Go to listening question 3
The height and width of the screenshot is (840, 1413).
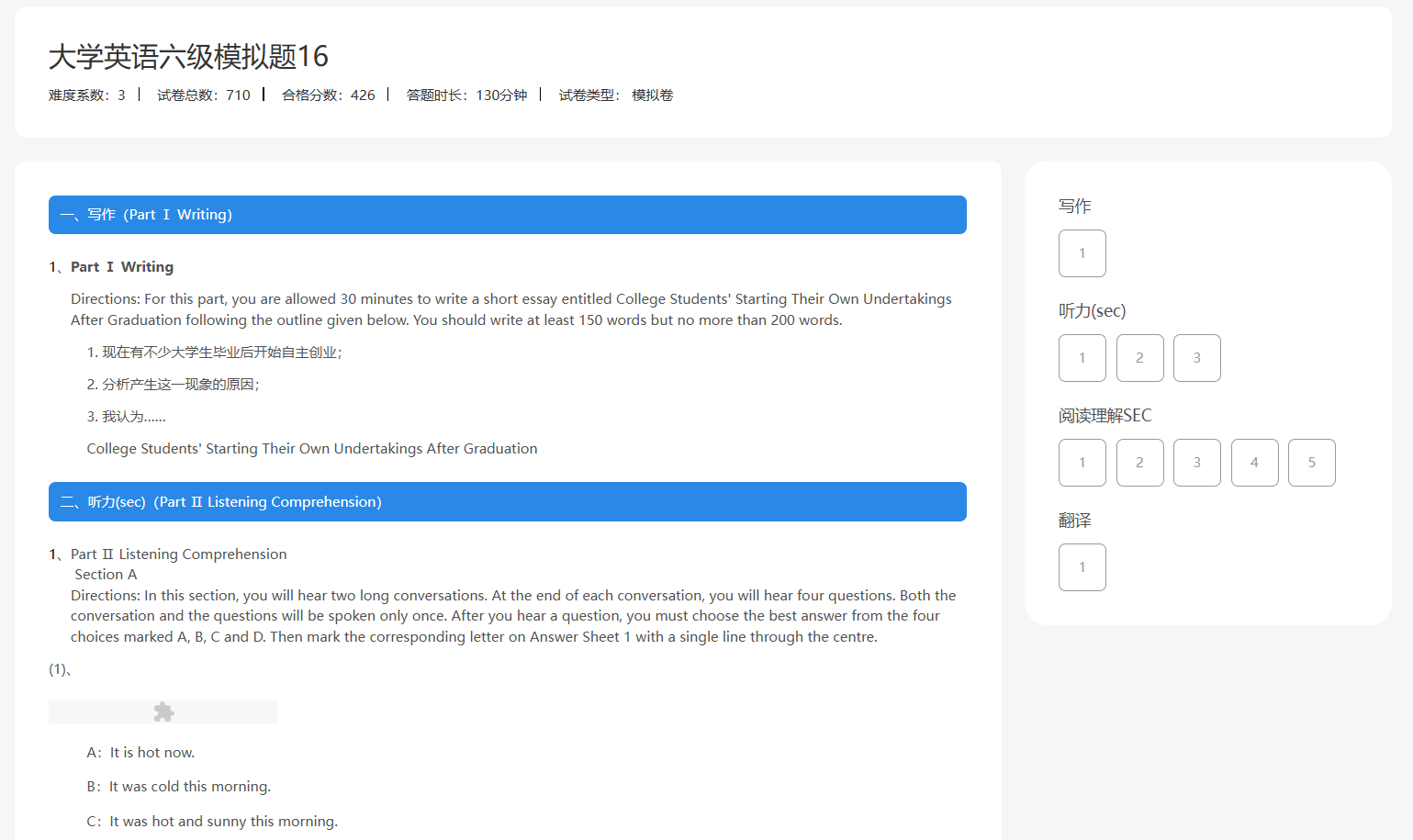[1196, 358]
